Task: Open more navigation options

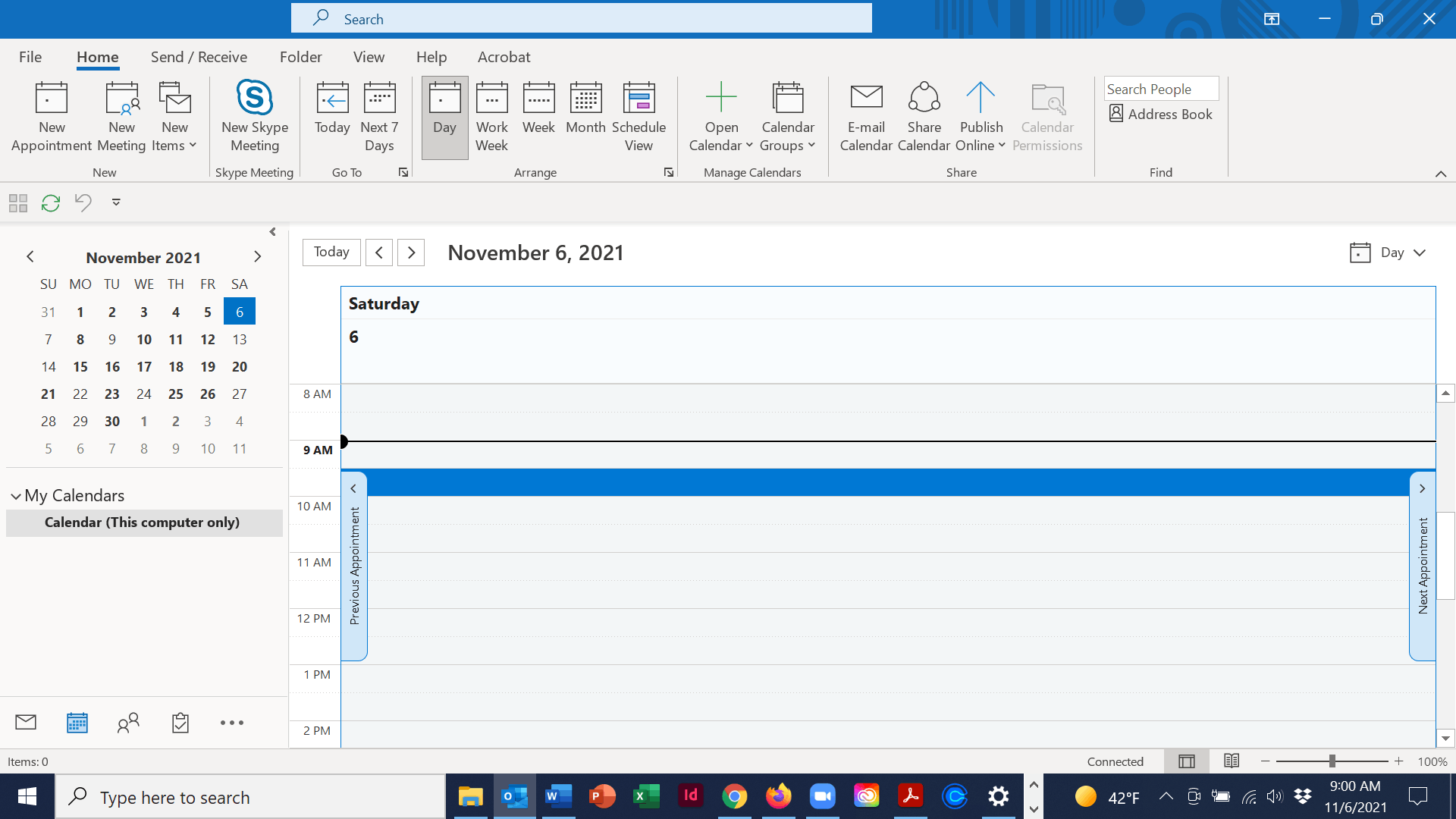Action: click(x=232, y=723)
